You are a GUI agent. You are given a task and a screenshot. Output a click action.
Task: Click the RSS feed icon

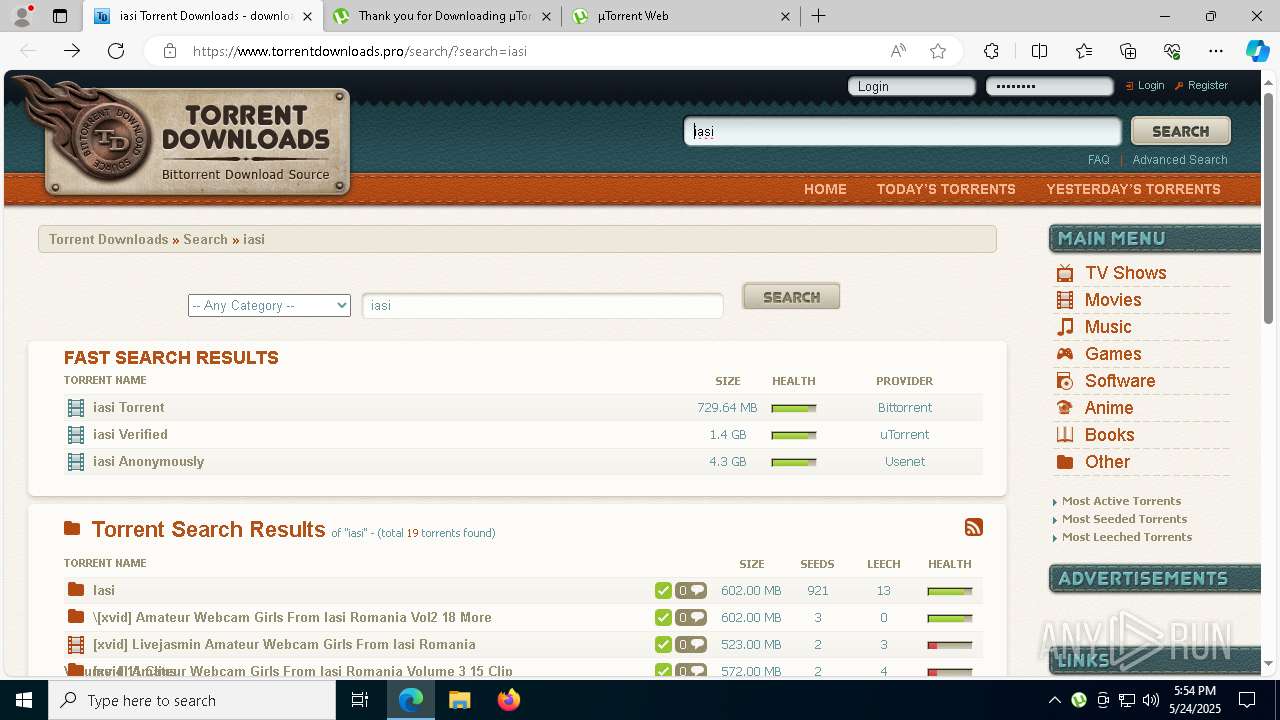(x=974, y=527)
